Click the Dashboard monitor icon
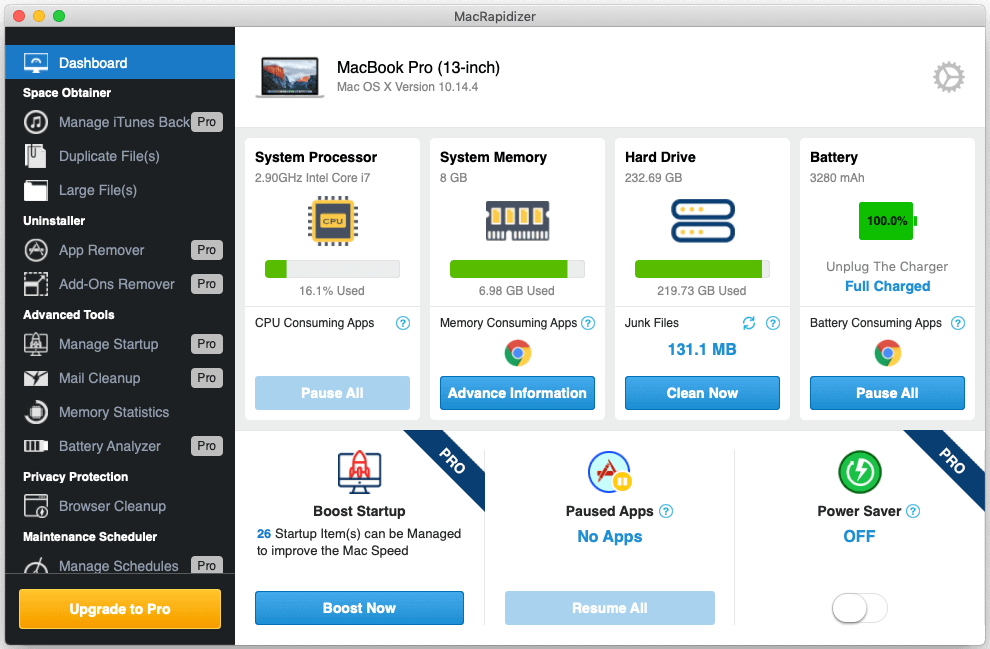Screen dimensions: 990x649 [36, 63]
